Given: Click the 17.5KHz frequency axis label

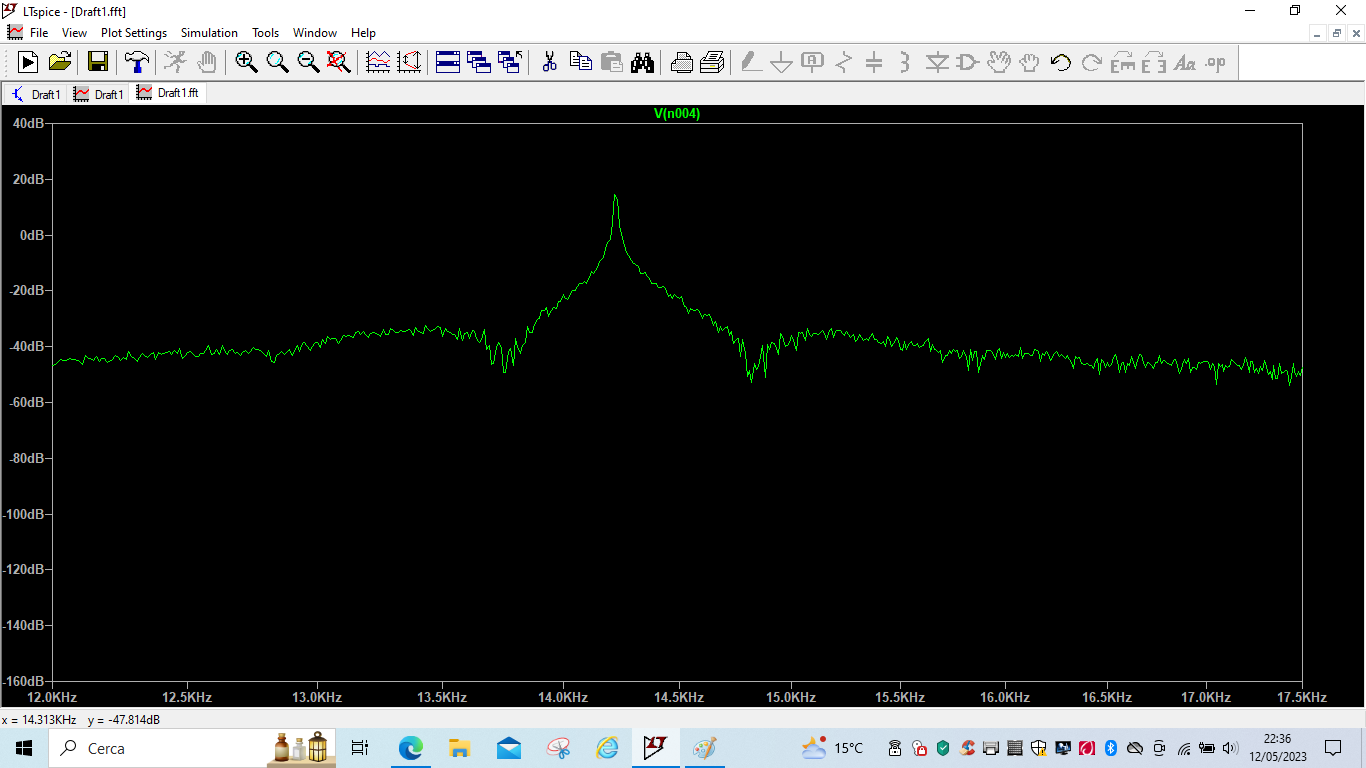Looking at the screenshot, I should [x=1303, y=697].
